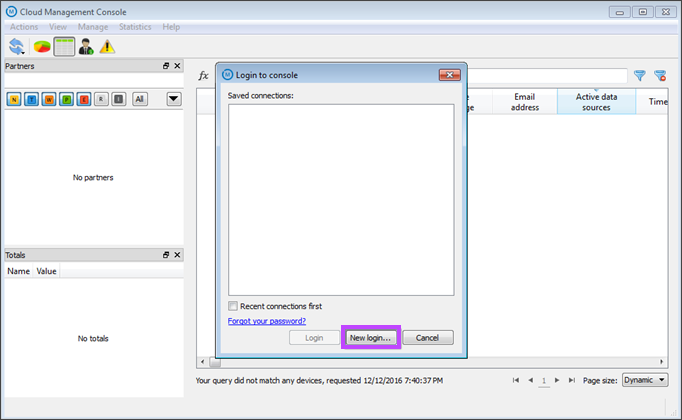Screen dimensions: 682x420
Task: Select the table grid view icon
Action: (x=64, y=47)
